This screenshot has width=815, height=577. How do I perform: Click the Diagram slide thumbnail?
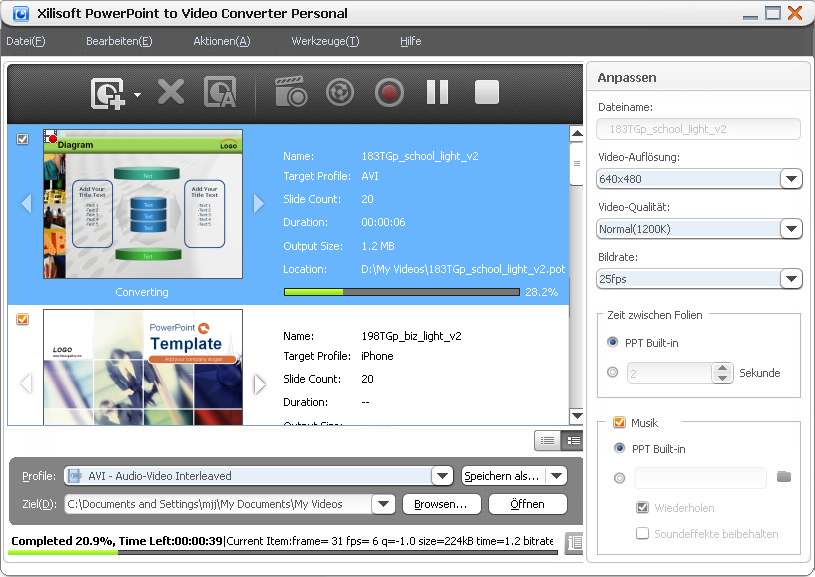143,204
